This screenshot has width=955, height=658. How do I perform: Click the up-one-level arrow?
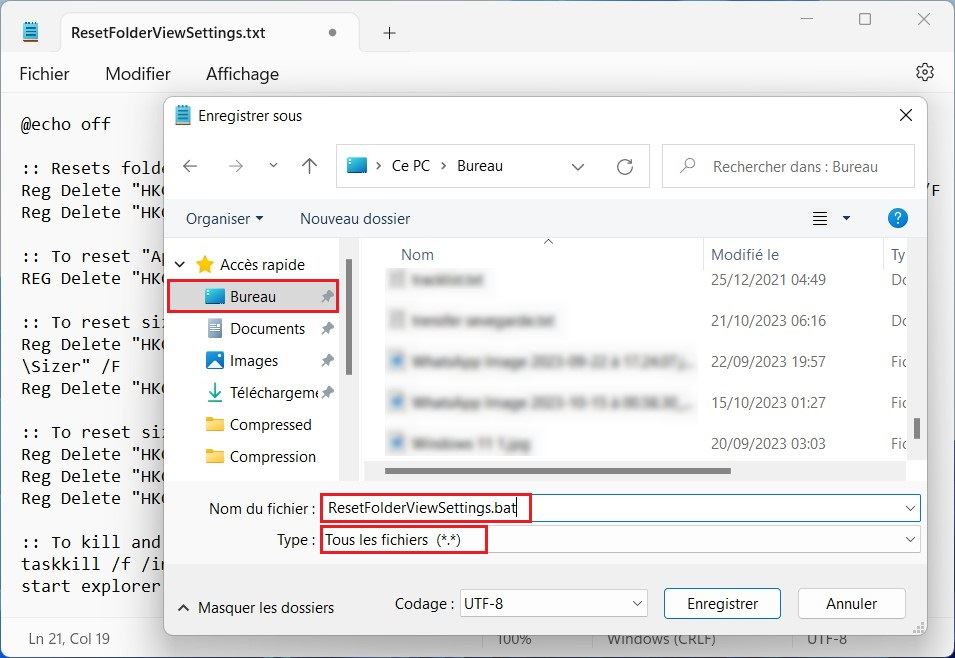point(309,166)
